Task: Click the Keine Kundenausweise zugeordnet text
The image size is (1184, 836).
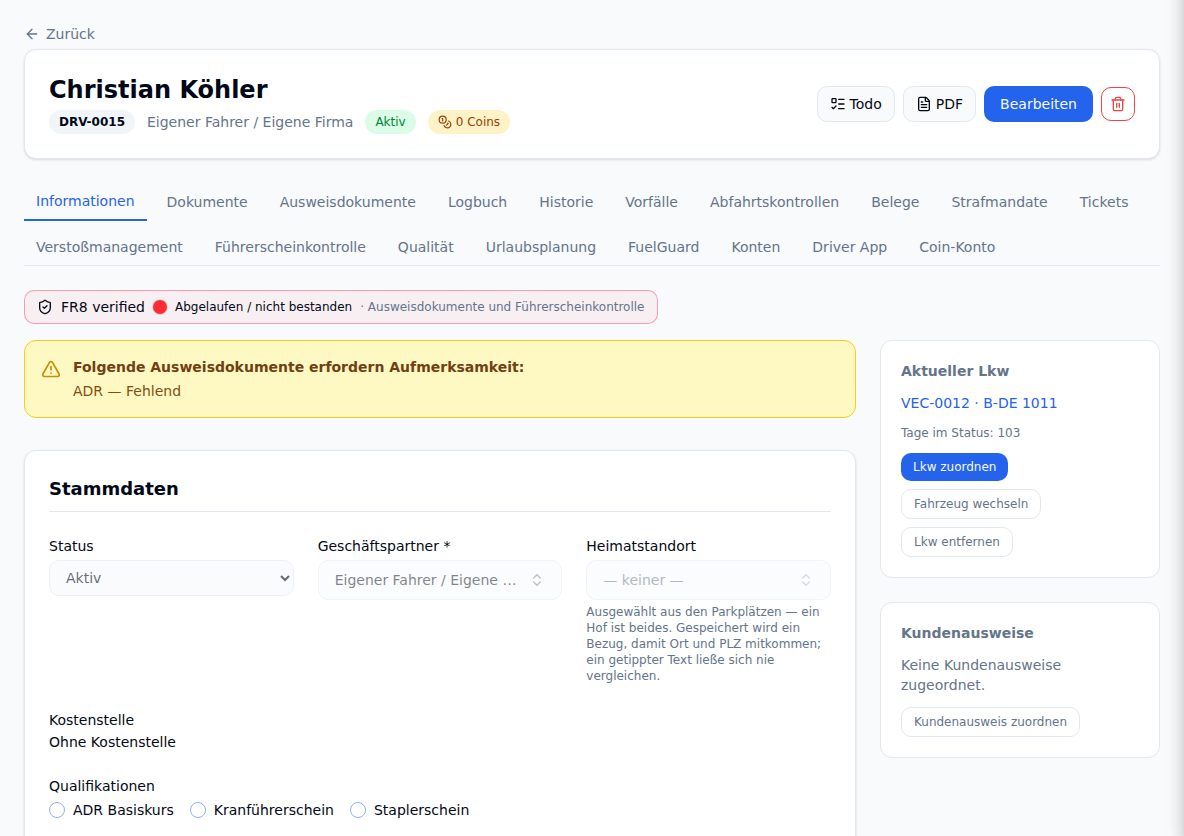Action: coord(981,675)
